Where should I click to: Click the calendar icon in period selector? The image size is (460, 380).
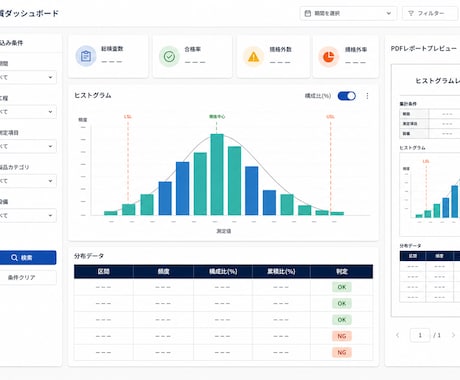point(308,13)
